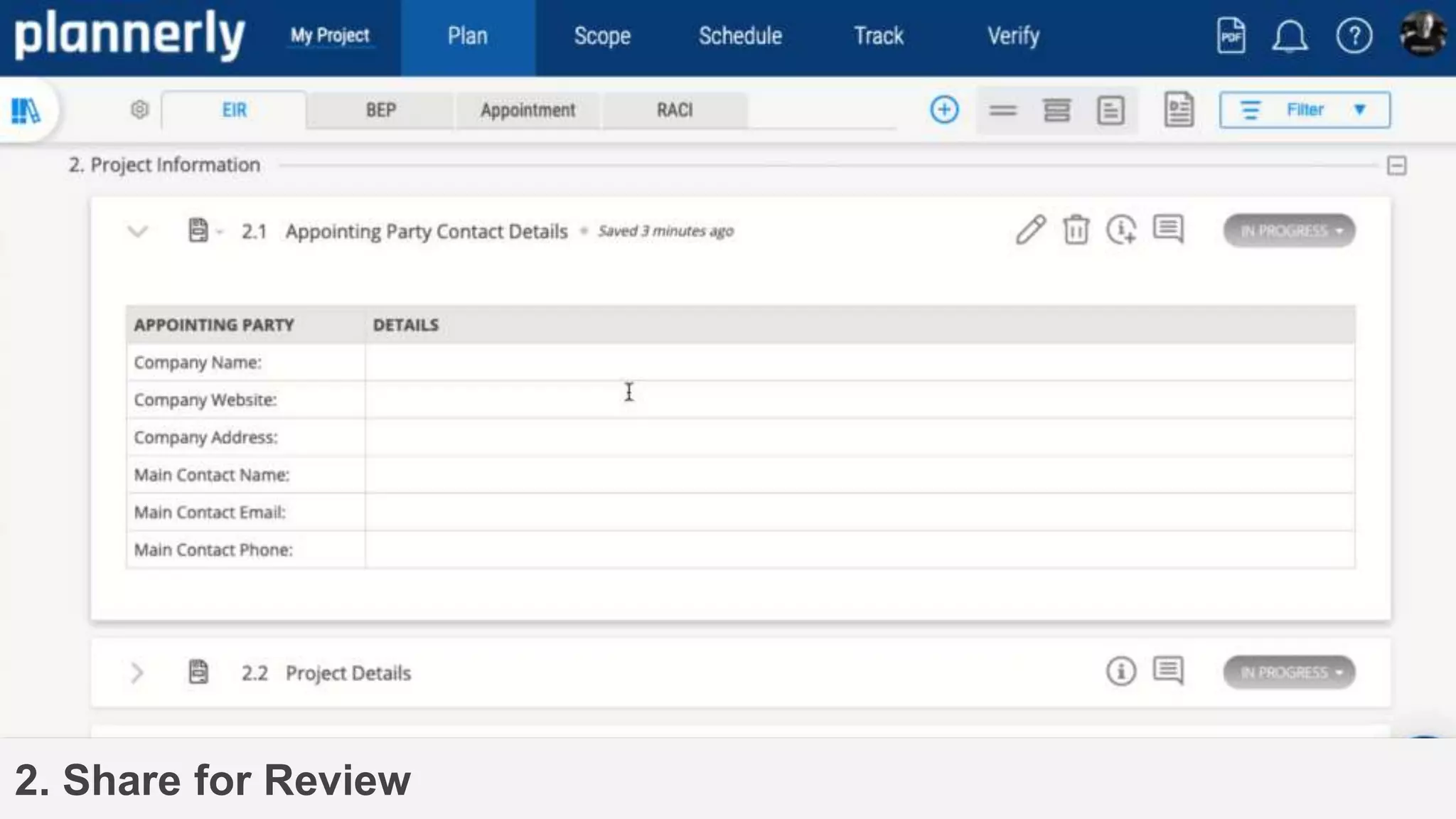The image size is (1456, 819).
Task: Click the PDF export icon
Action: 1231,36
